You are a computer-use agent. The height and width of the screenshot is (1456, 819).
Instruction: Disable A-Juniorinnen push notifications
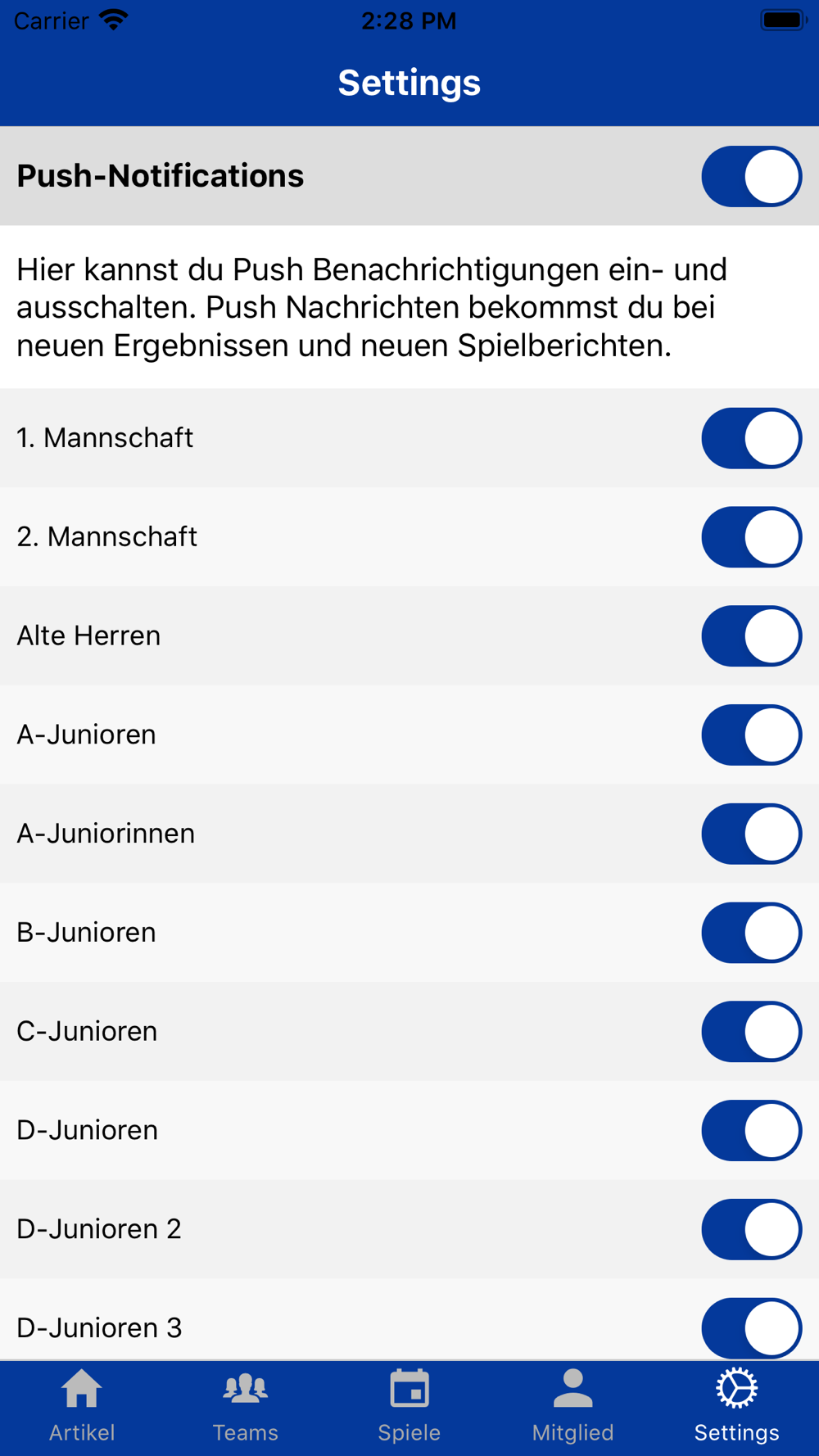752,834
